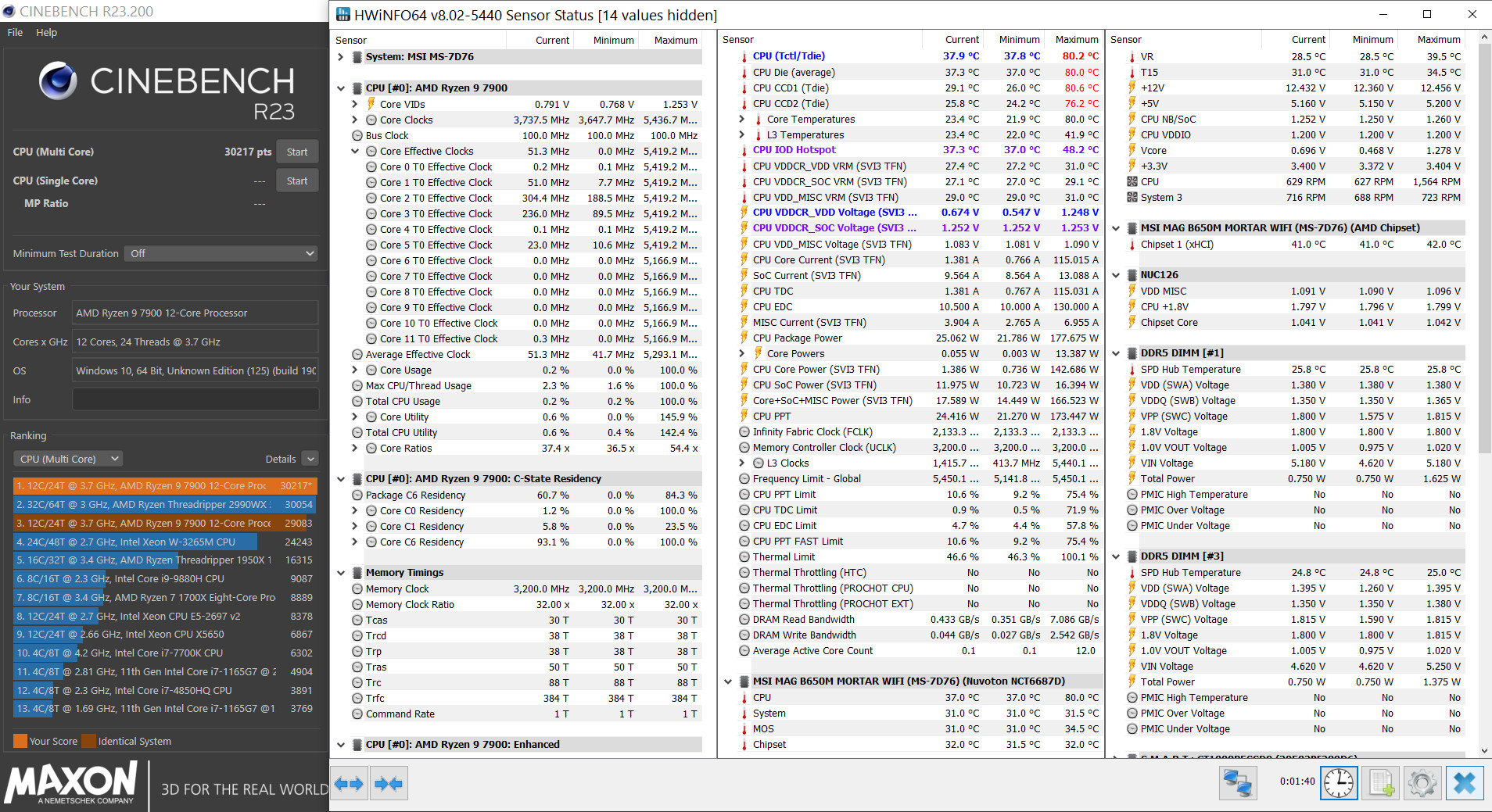Expand the Core VIDs row
The image size is (1492, 812).
(x=355, y=104)
